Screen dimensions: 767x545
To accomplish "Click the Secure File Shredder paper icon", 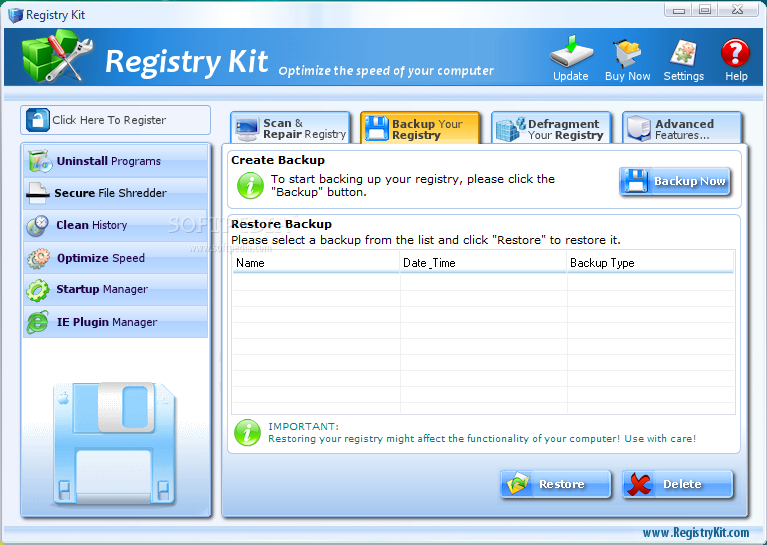I will click(x=38, y=193).
